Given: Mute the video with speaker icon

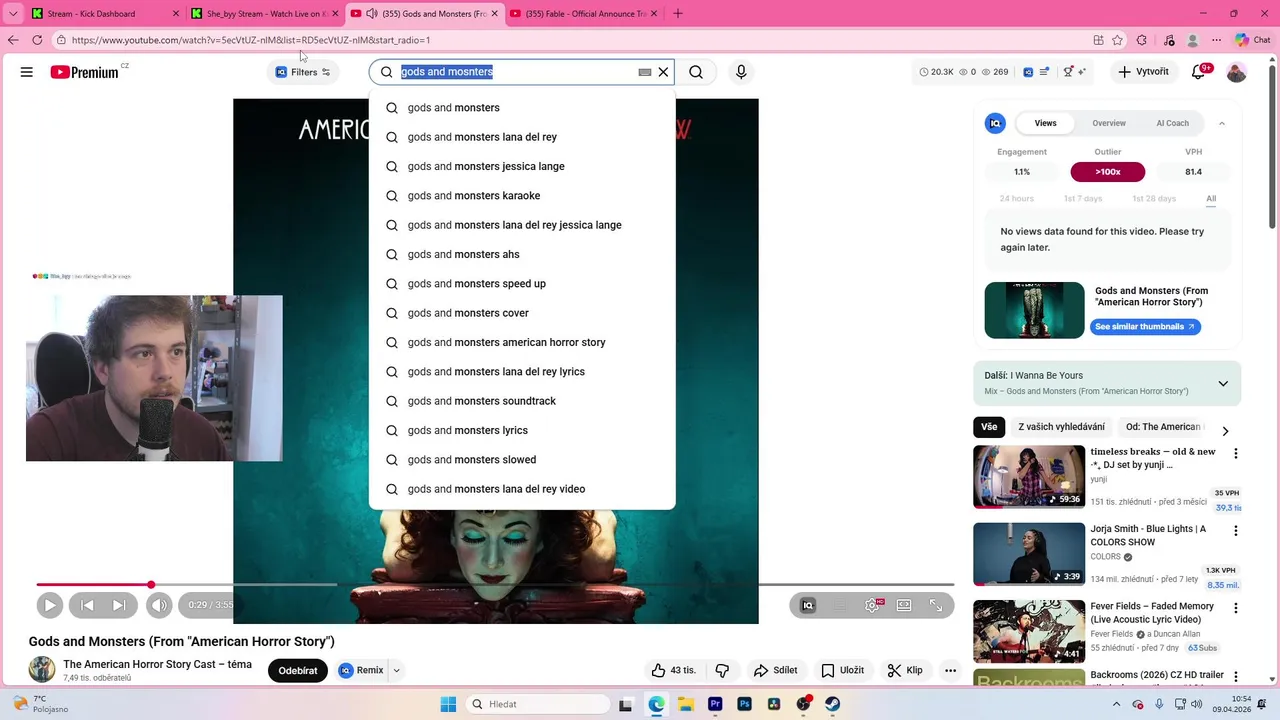Looking at the screenshot, I should point(159,605).
